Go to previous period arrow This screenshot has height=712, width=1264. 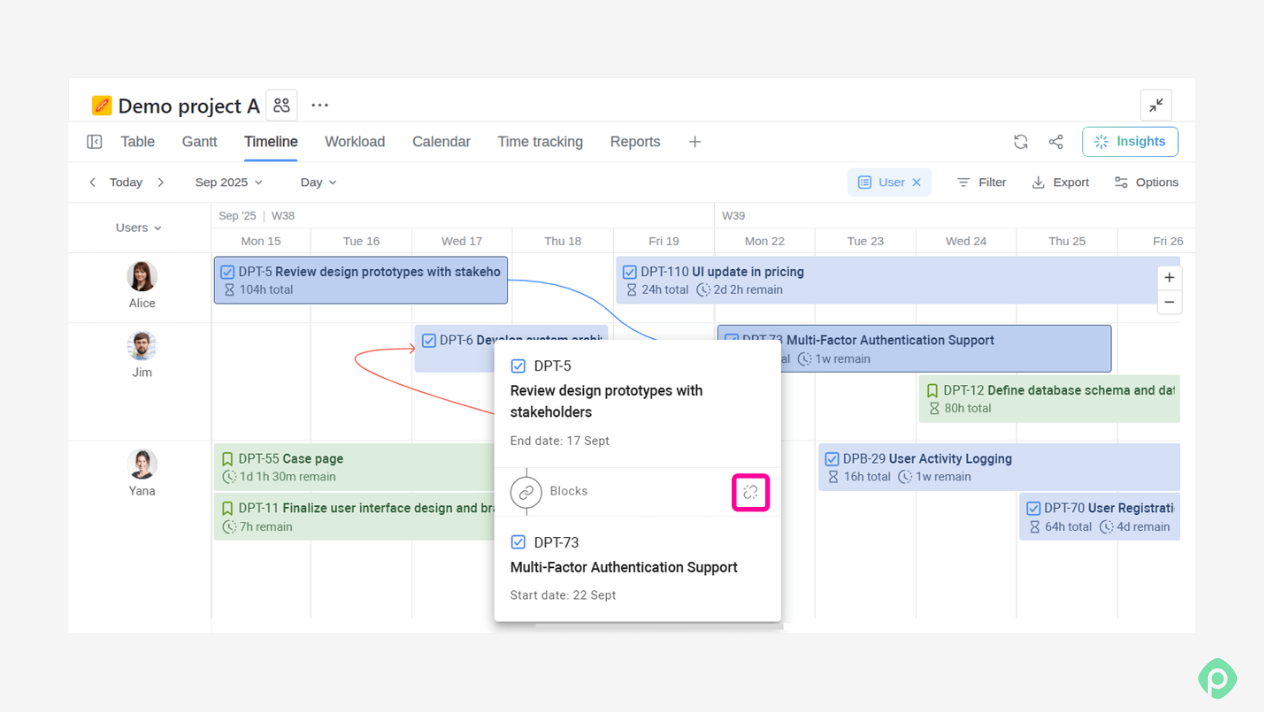click(93, 182)
